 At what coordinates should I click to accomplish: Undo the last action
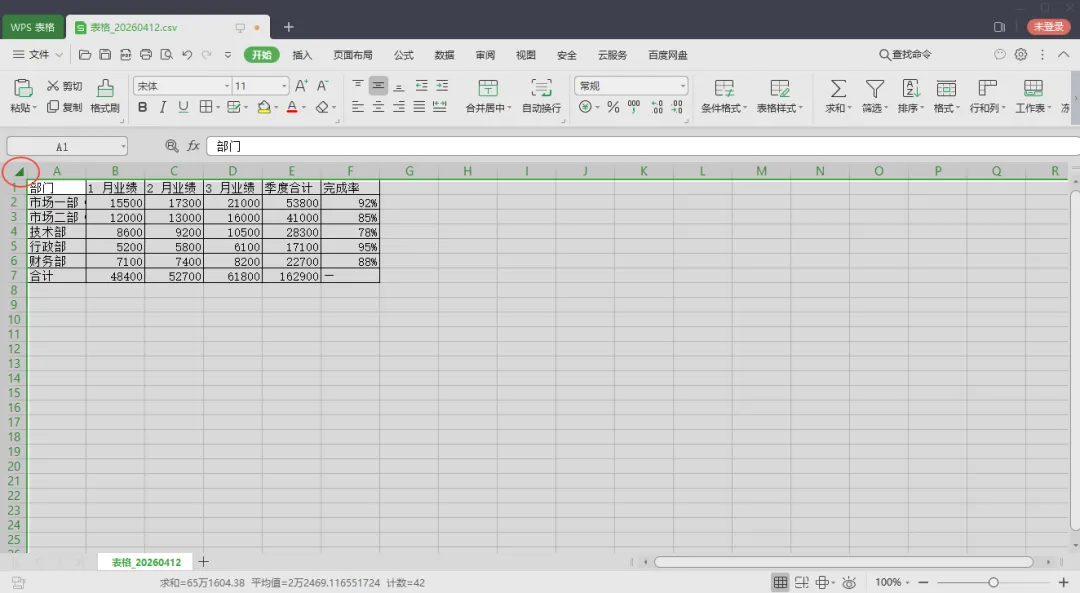pos(187,54)
